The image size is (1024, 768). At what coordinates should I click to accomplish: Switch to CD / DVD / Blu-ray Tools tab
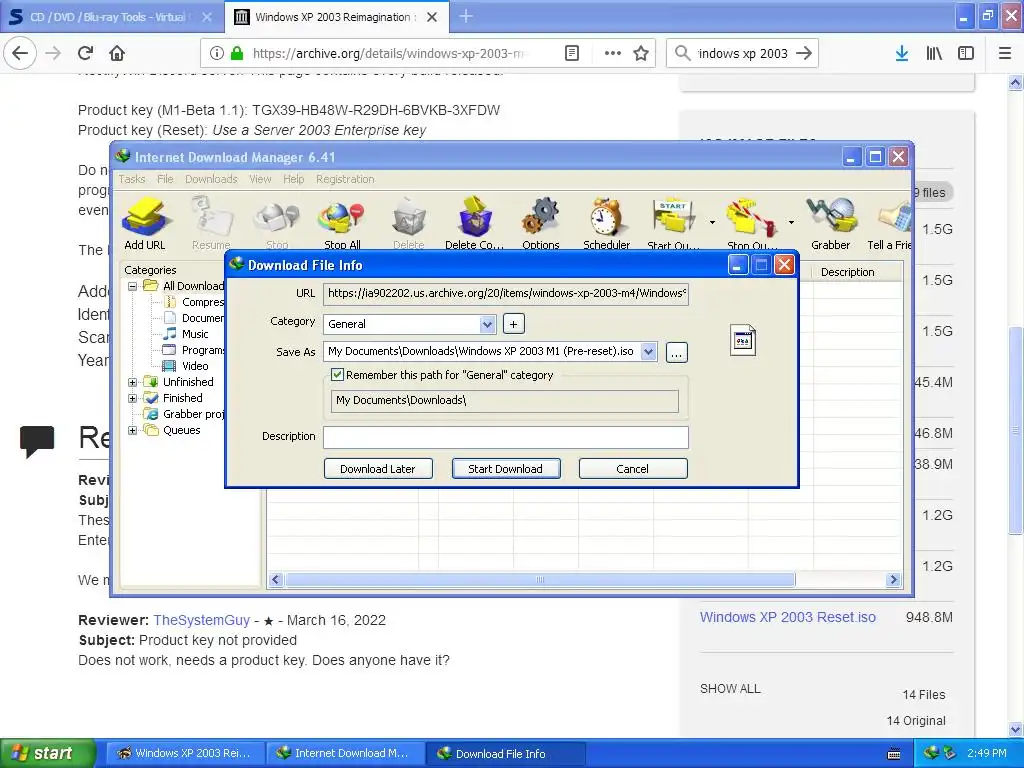pos(111,17)
